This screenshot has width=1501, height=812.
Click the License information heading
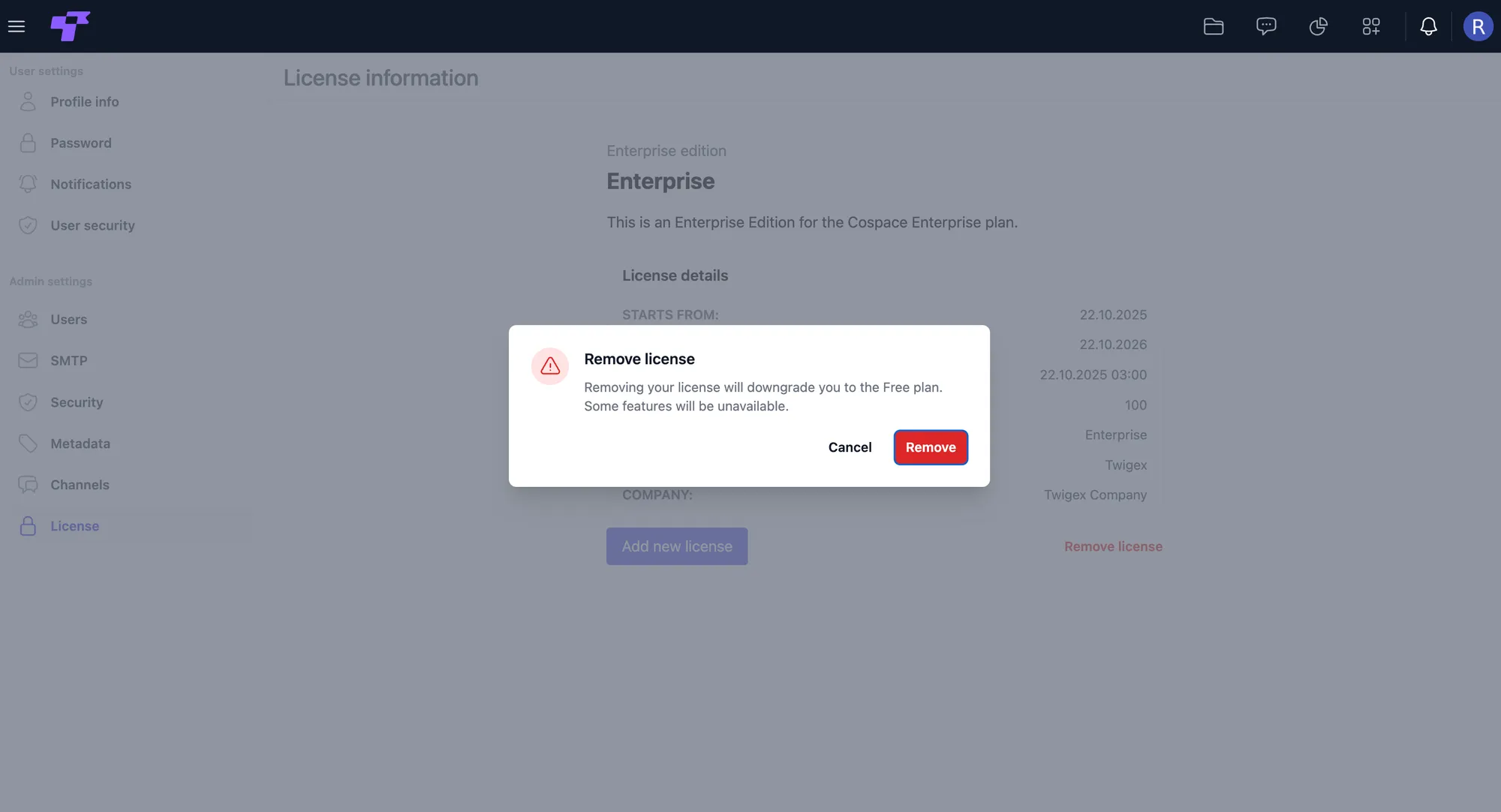coord(381,78)
